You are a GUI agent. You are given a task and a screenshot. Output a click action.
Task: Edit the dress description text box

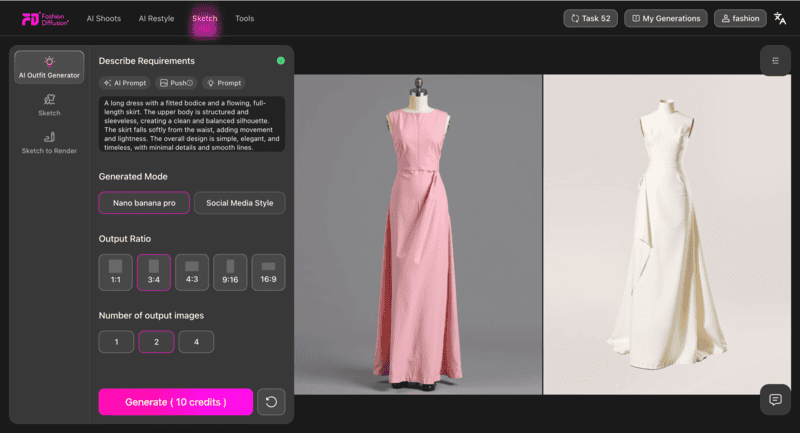tap(192, 124)
